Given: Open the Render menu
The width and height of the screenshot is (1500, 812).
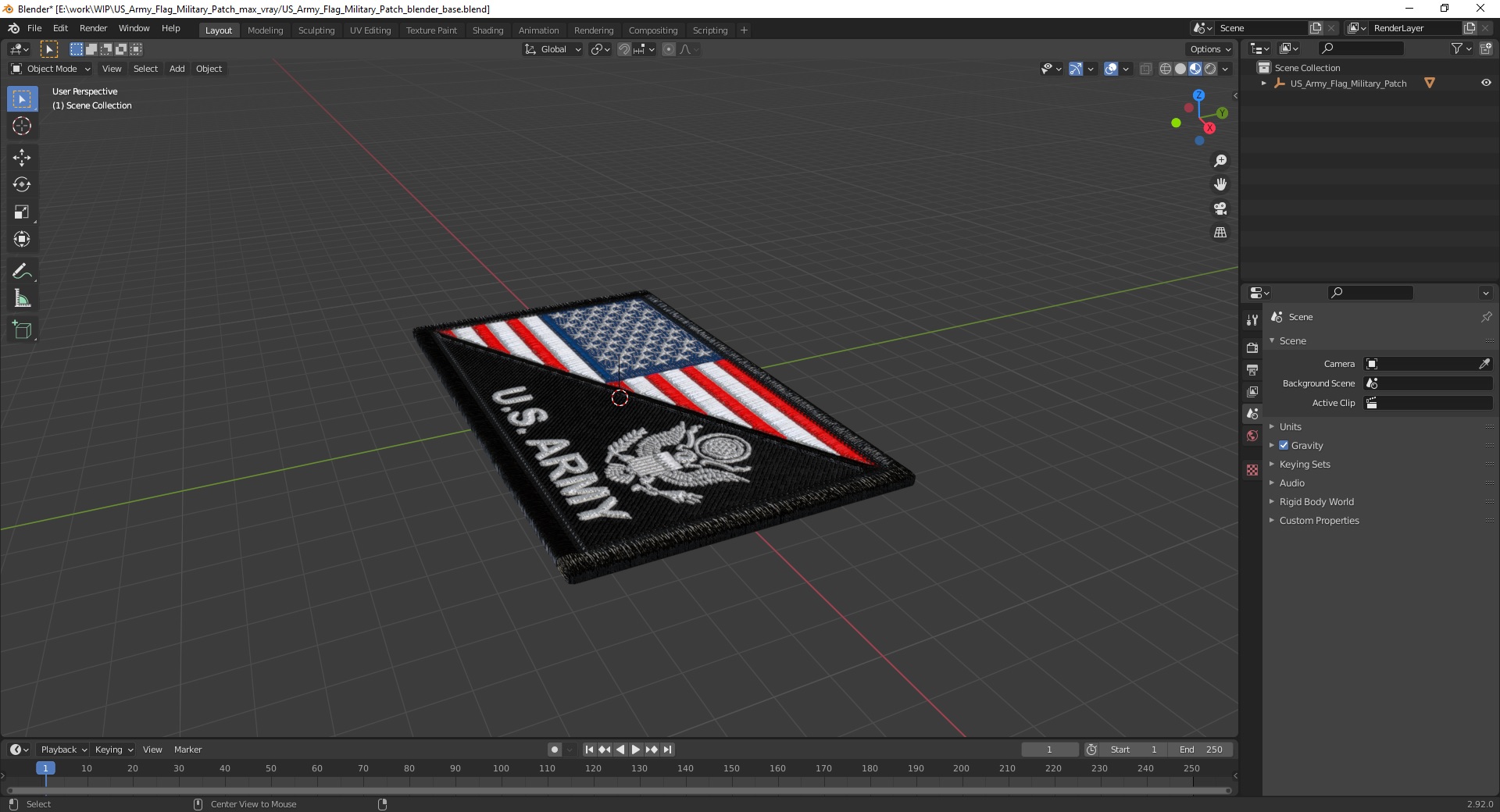Looking at the screenshot, I should coord(93,28).
